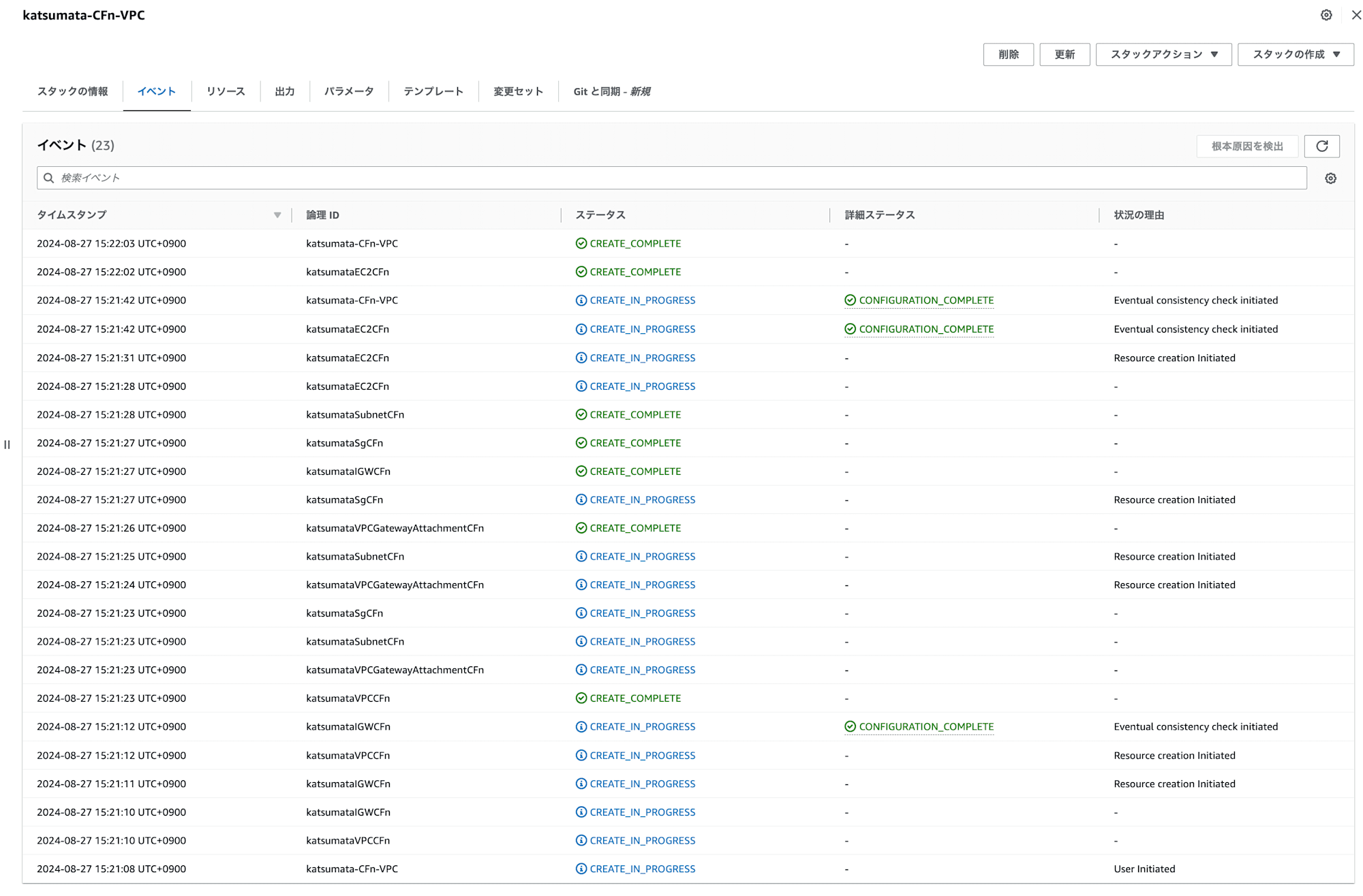Viewport: 1363px width, 896px height.
Task: Switch to テンプレート tab
Action: pos(433,91)
